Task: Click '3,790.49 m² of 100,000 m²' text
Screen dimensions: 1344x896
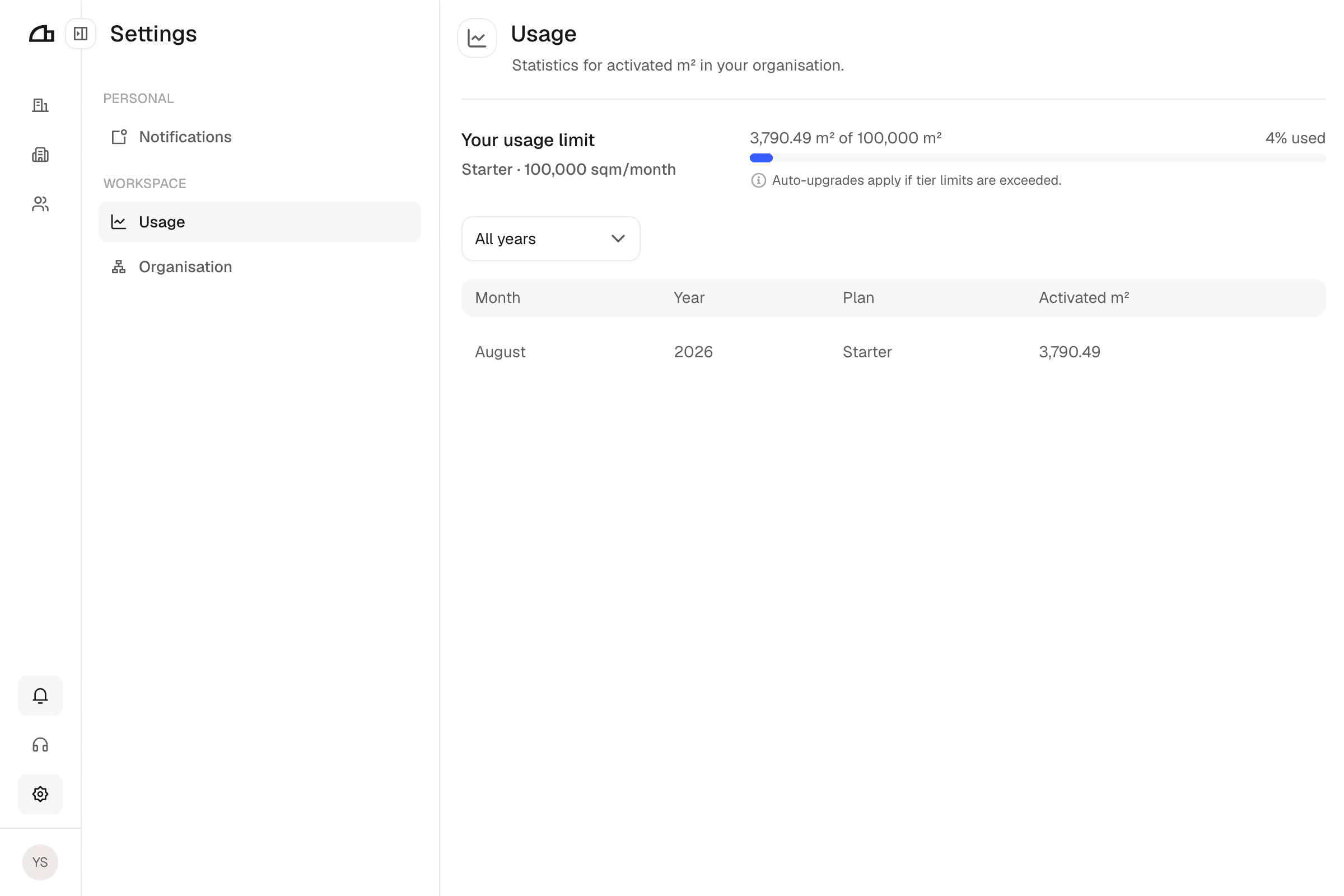Action: coord(845,138)
